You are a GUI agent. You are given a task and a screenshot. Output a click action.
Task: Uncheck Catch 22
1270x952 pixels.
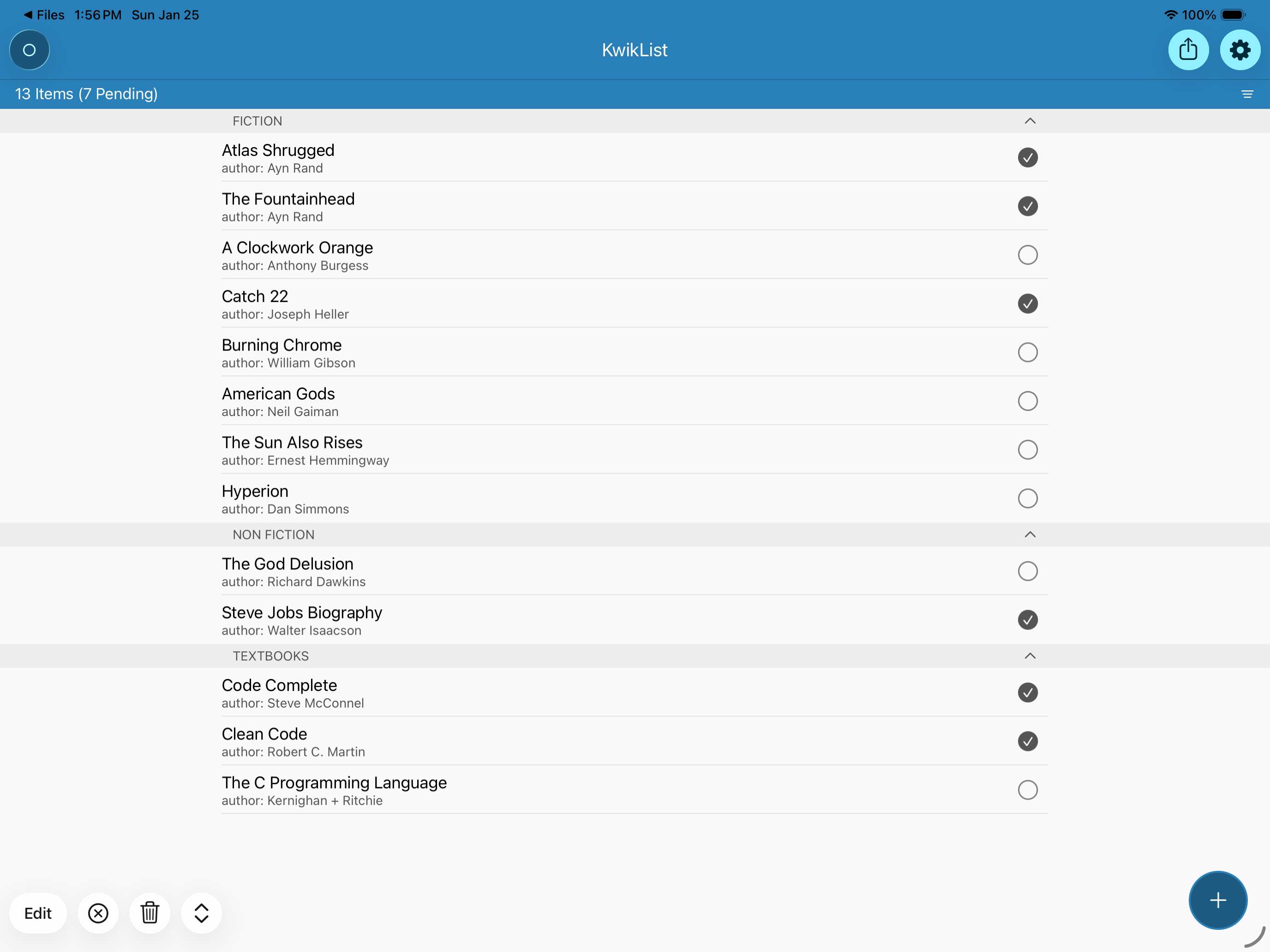tap(1028, 303)
